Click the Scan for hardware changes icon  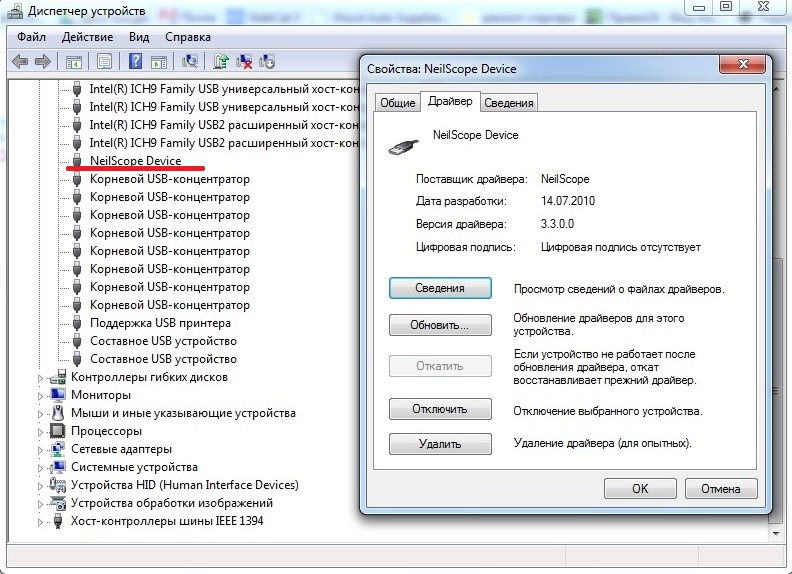pos(190,61)
